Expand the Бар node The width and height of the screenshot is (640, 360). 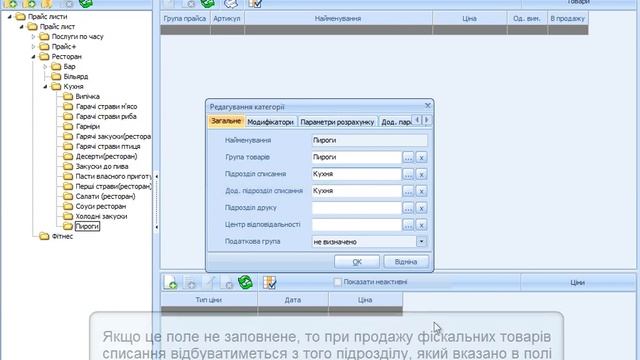click(x=45, y=67)
